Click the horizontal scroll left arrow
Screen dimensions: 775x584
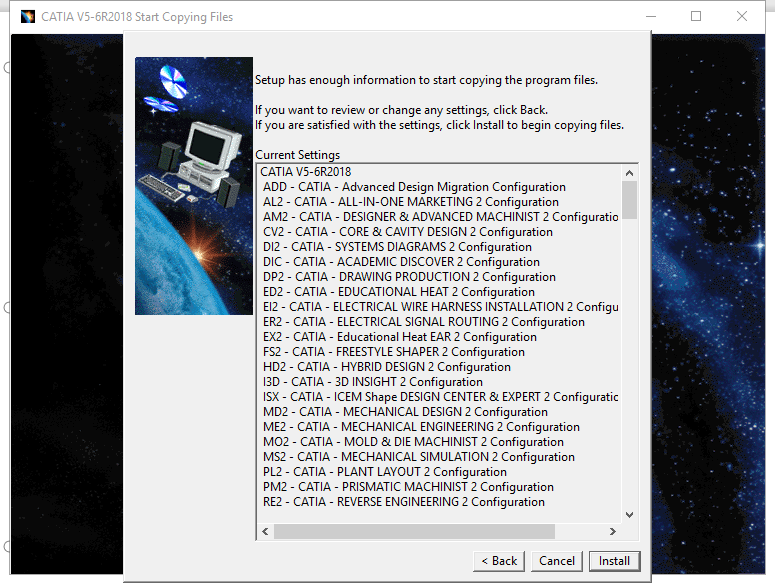(265, 532)
